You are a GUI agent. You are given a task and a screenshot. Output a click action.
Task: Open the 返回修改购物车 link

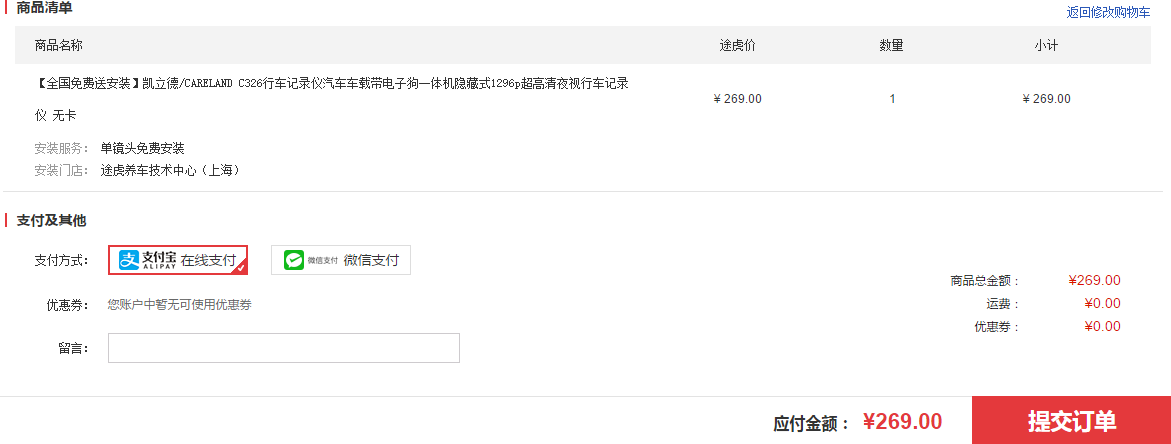[x=1108, y=12]
